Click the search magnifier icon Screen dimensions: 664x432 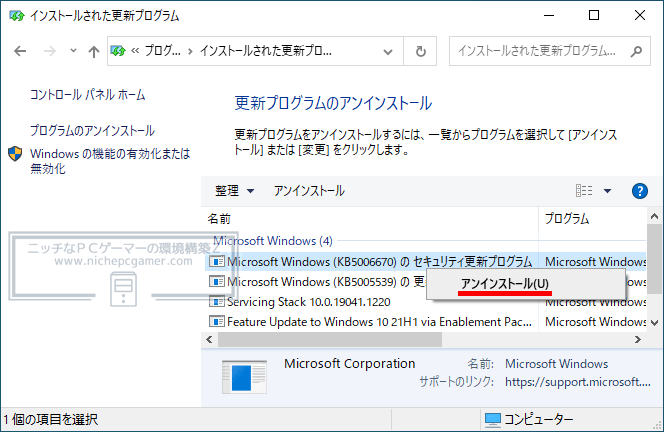(636, 51)
